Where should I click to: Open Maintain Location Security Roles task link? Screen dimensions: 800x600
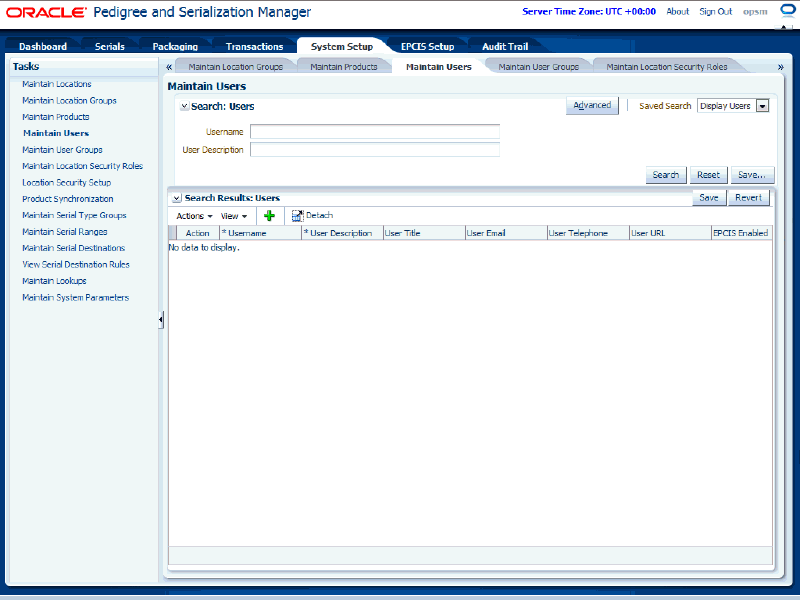tap(83, 166)
